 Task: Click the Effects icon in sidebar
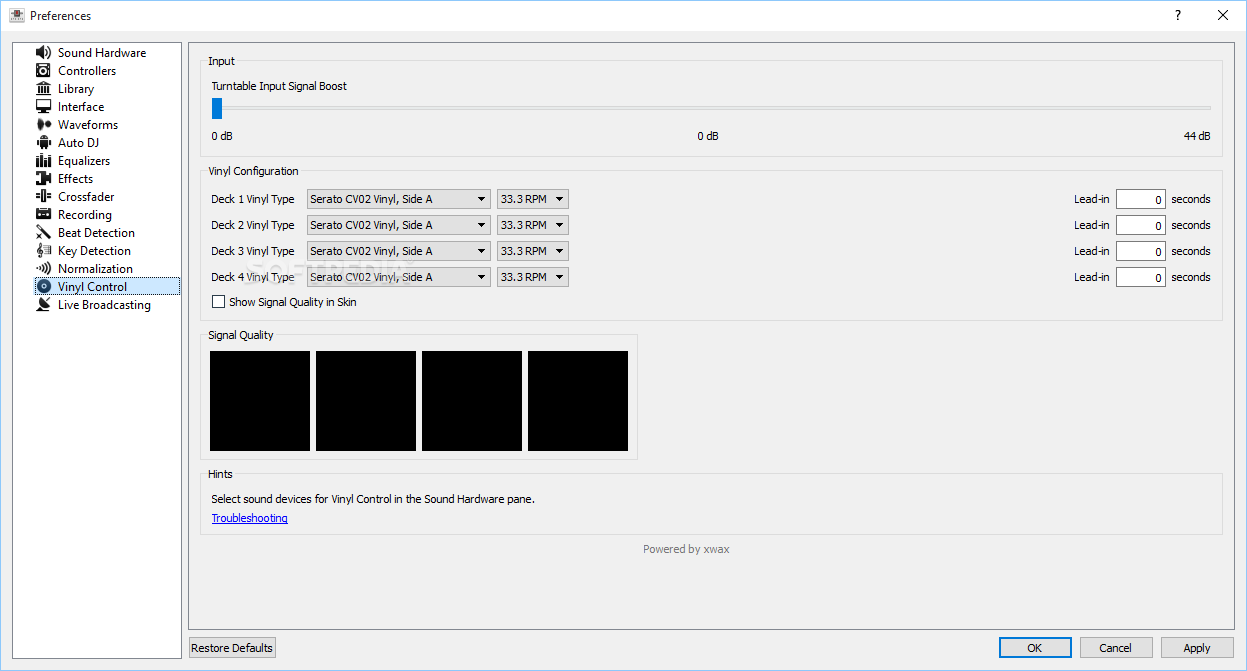click(43, 179)
